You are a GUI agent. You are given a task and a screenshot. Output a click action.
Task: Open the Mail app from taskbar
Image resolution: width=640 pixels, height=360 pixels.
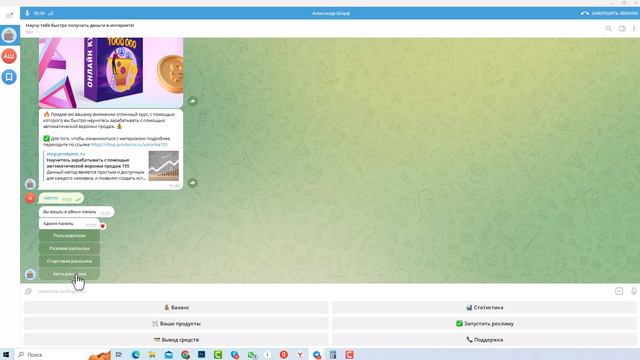pos(169,355)
